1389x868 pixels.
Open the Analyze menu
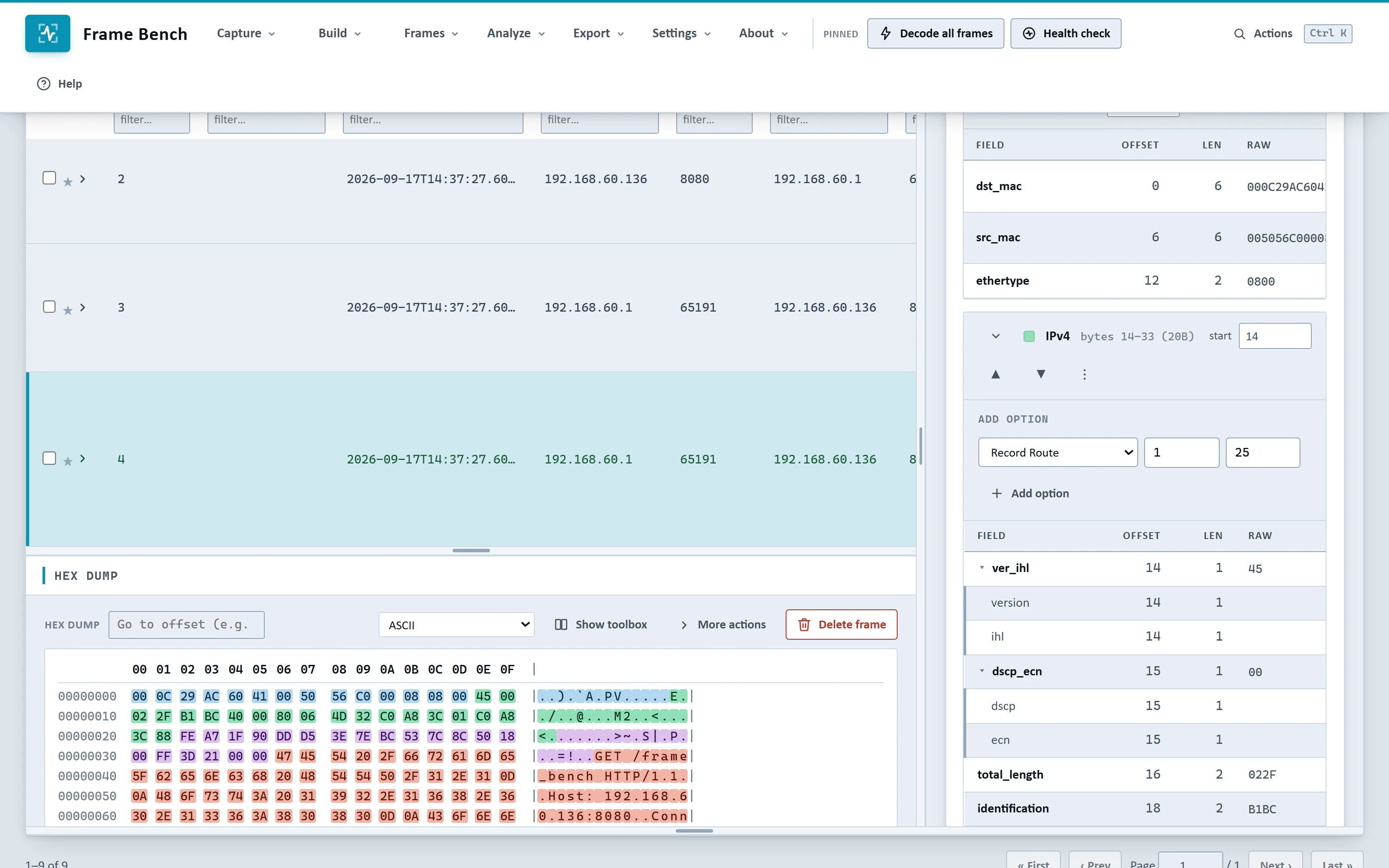[516, 33]
